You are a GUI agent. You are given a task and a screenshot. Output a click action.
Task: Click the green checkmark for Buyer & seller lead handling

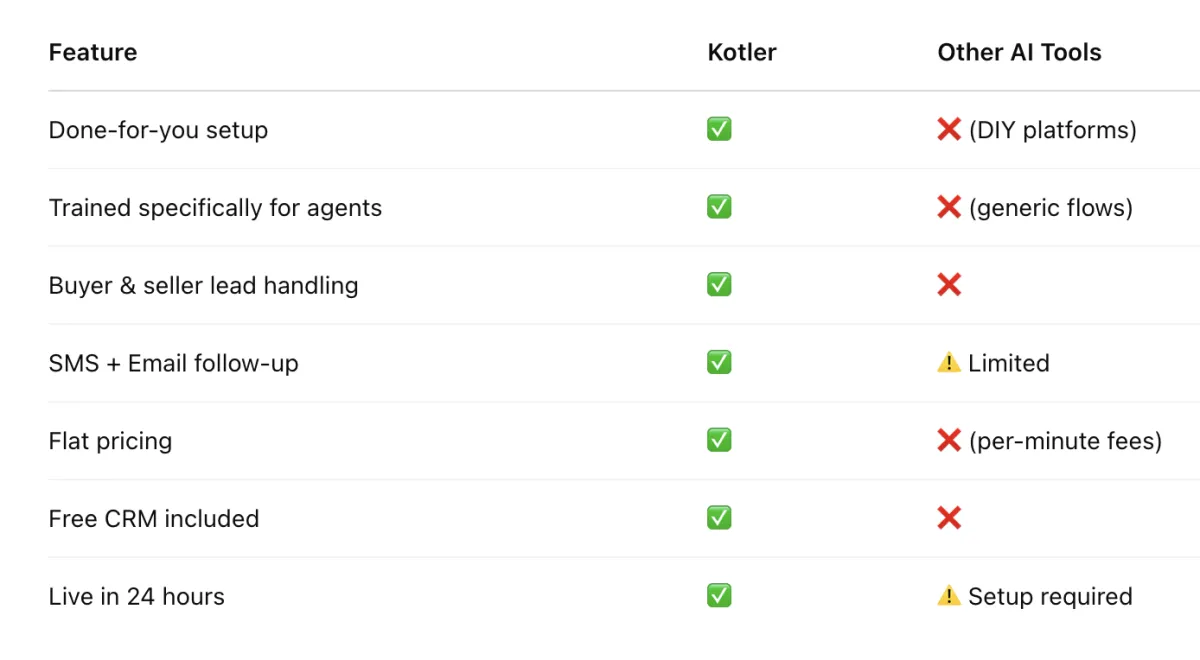pos(719,285)
